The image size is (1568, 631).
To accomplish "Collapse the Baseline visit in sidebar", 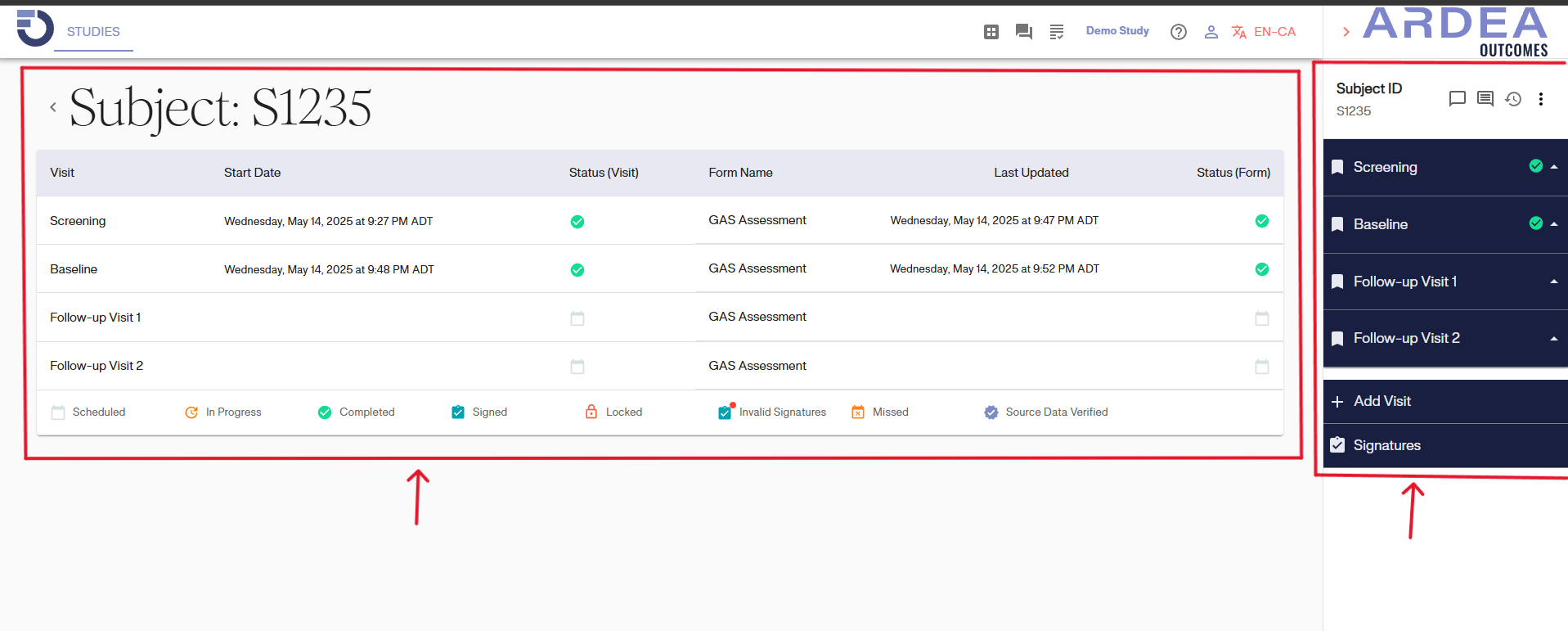I will click(1553, 224).
